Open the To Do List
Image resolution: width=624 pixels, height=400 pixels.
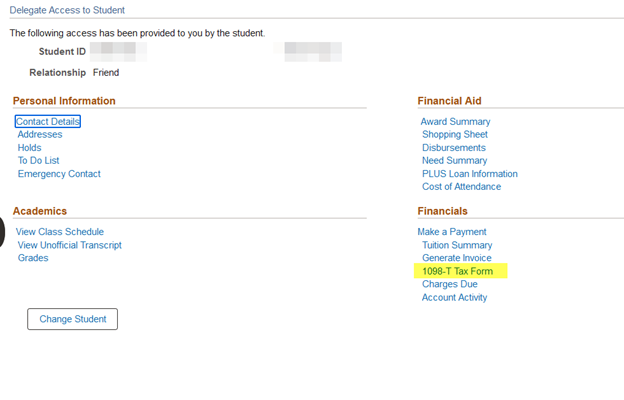coord(39,161)
